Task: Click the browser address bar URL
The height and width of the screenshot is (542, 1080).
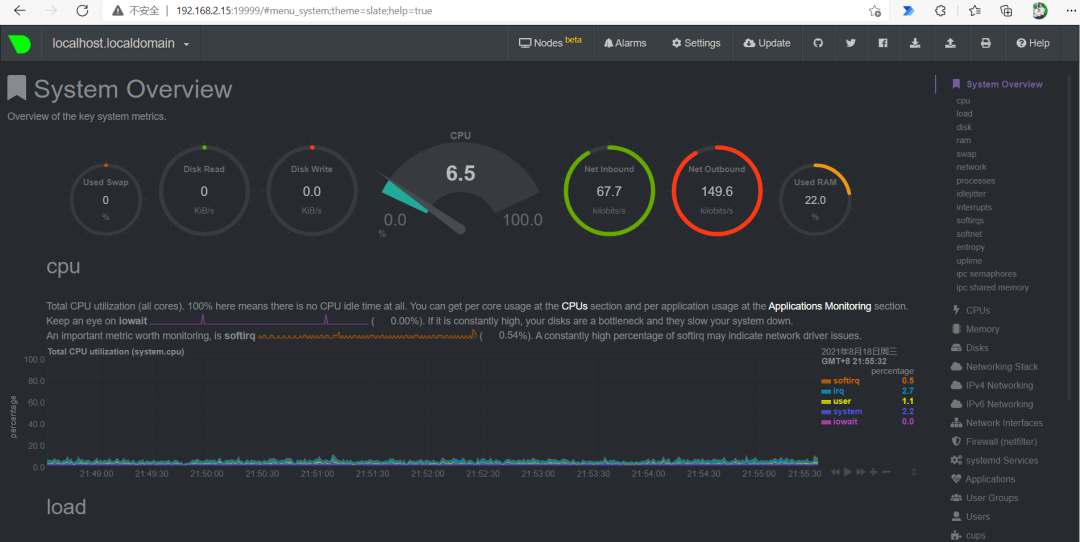Action: pos(304,10)
